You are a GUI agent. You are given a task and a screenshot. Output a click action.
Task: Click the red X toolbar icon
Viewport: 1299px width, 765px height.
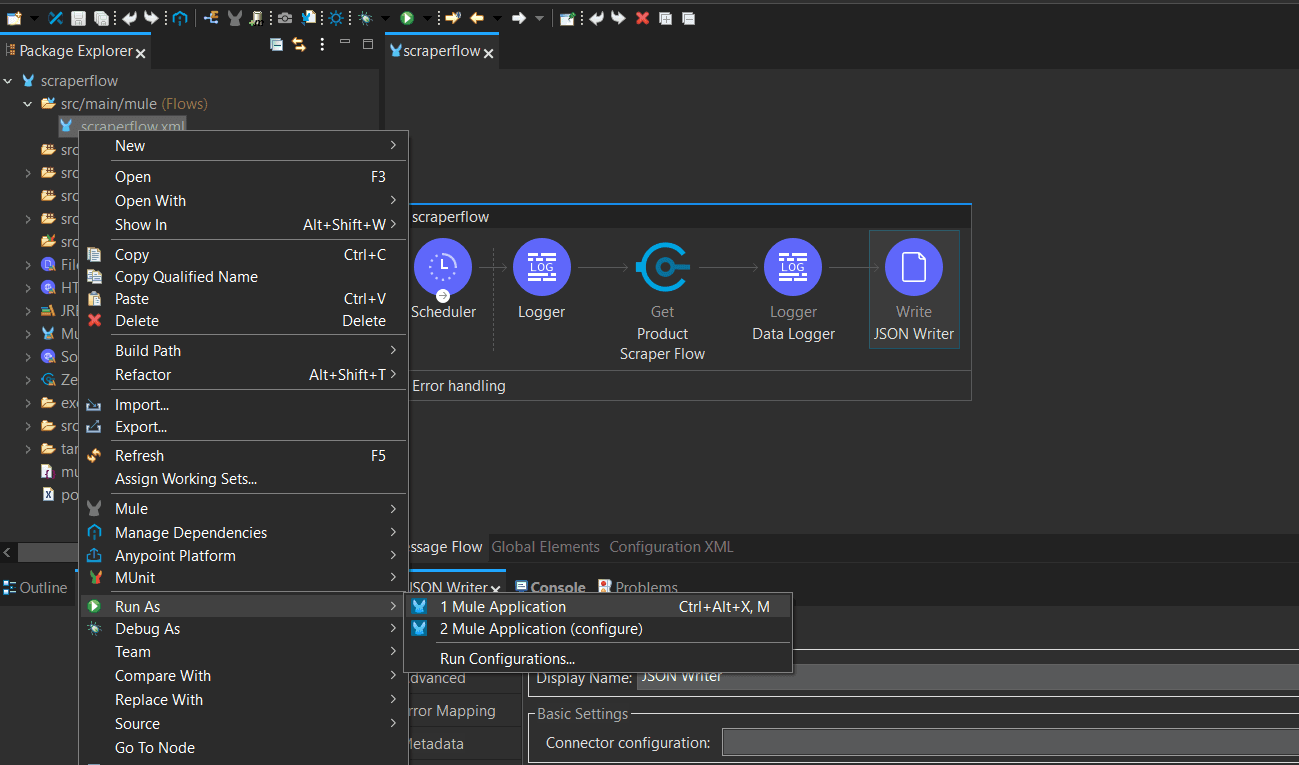(x=642, y=18)
